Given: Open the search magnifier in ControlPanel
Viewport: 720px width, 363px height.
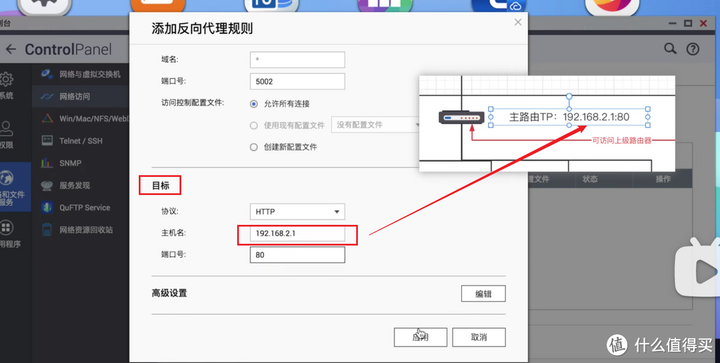Looking at the screenshot, I should tap(670, 49).
